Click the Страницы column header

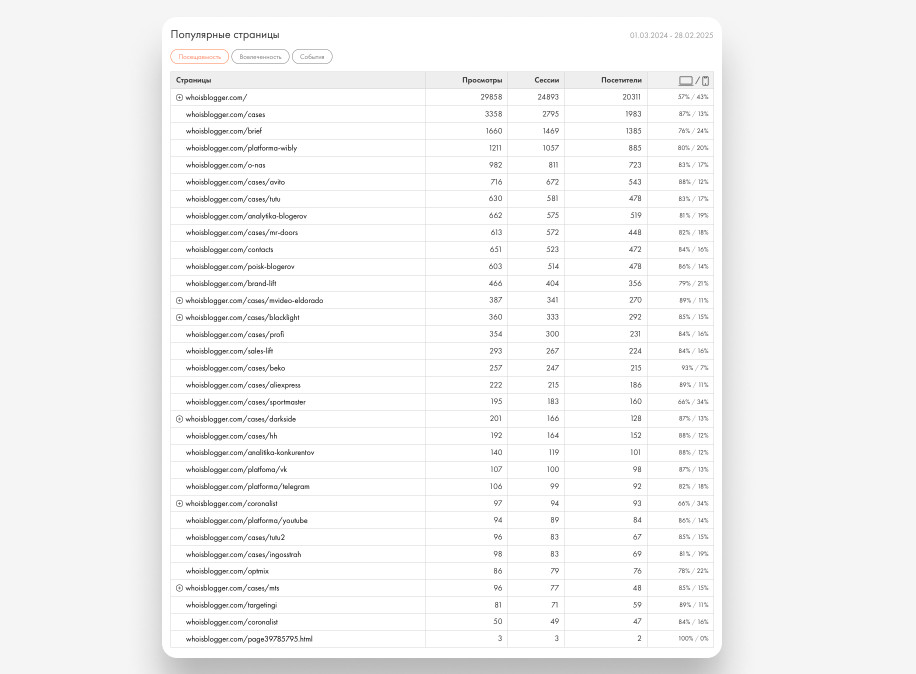(194, 80)
